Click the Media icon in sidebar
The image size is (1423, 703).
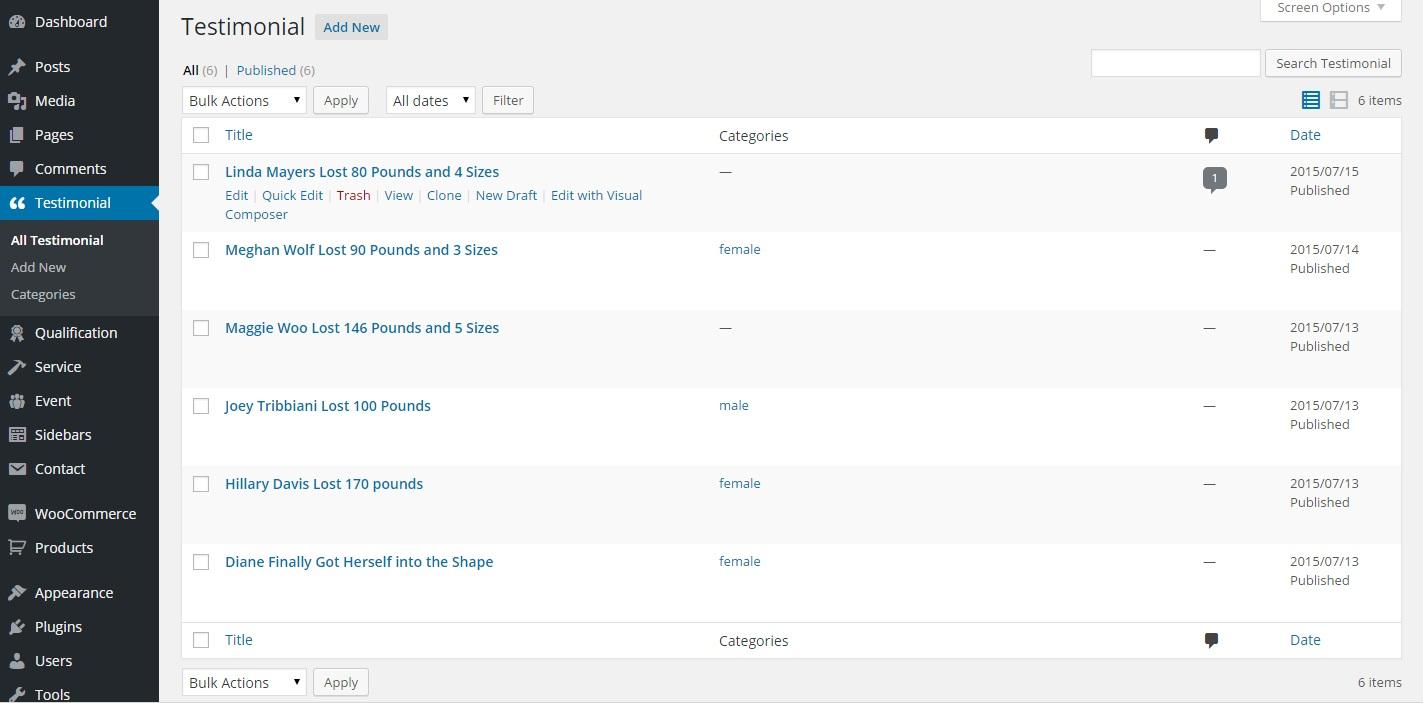tap(17, 101)
